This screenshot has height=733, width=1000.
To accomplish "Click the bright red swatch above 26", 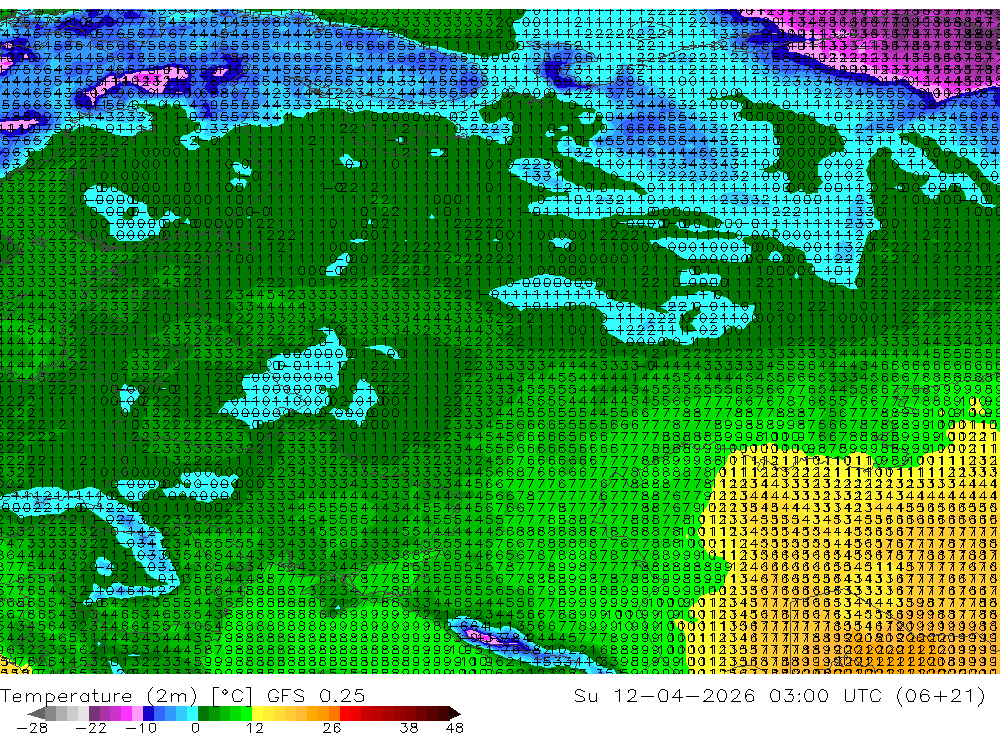I will pos(345,713).
